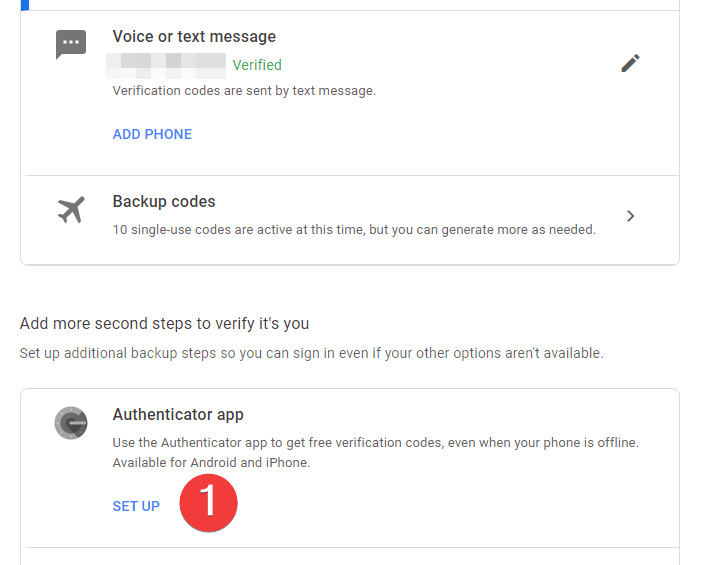The height and width of the screenshot is (565, 705).
Task: Click SET UP for Authenticator app
Action: 136,506
